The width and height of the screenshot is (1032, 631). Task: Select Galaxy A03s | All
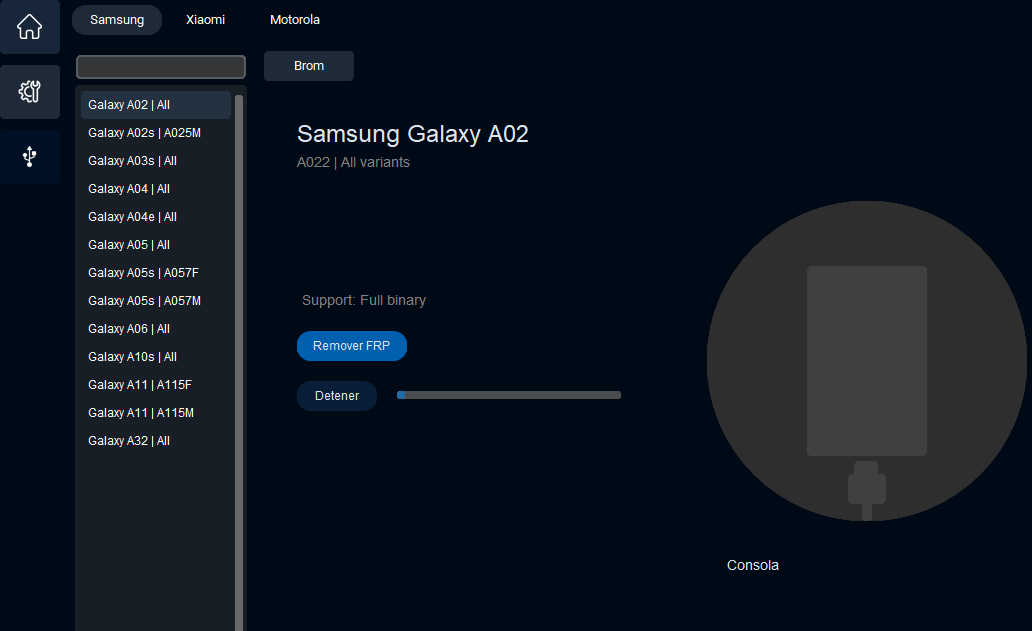click(x=156, y=161)
